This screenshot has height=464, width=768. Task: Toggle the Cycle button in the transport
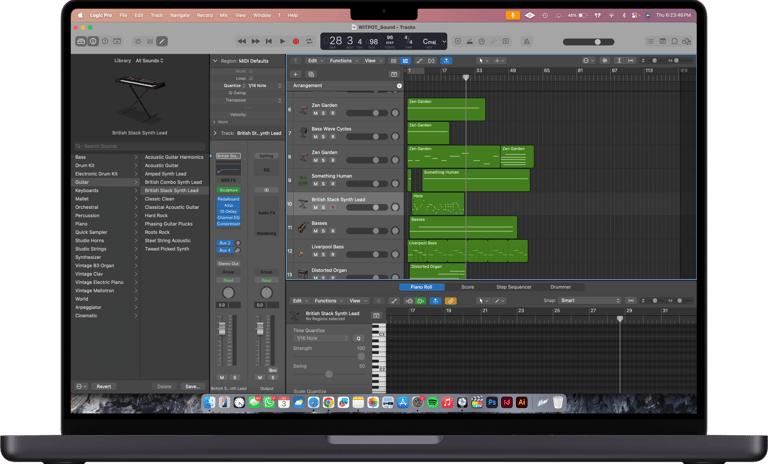(309, 41)
